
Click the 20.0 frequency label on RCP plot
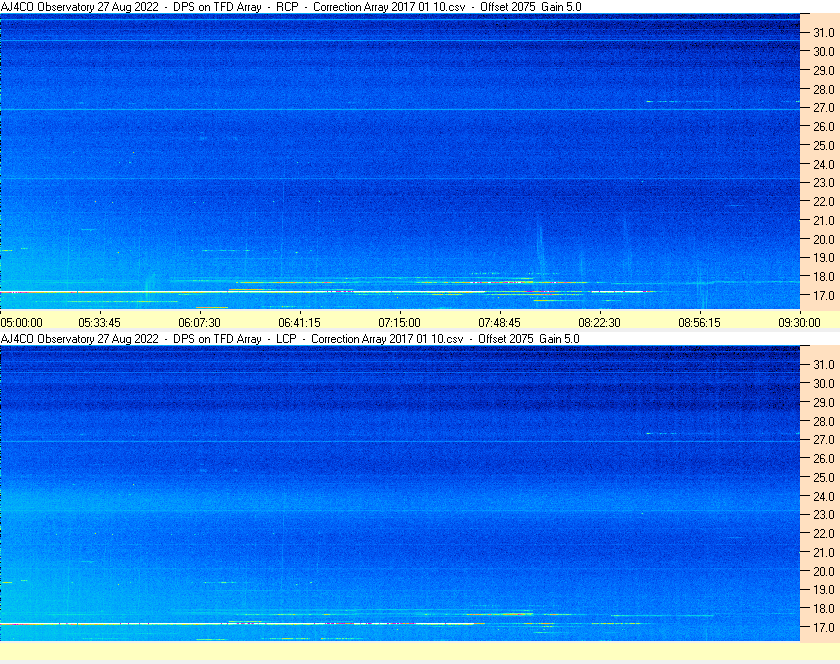824,239
